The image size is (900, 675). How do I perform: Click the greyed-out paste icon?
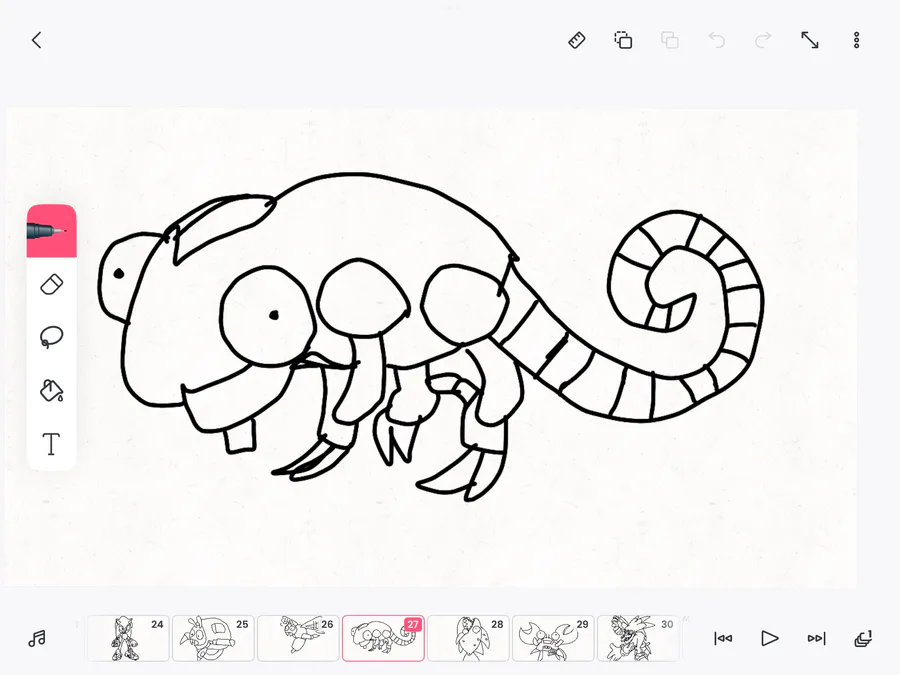coord(670,40)
